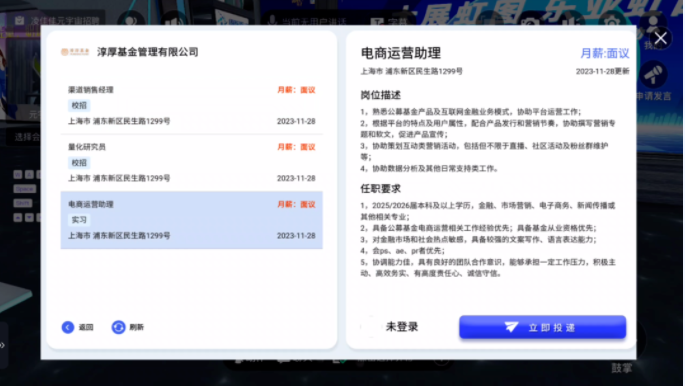
Task: Click the blue 返回 back arrow icon
Action: (68, 327)
